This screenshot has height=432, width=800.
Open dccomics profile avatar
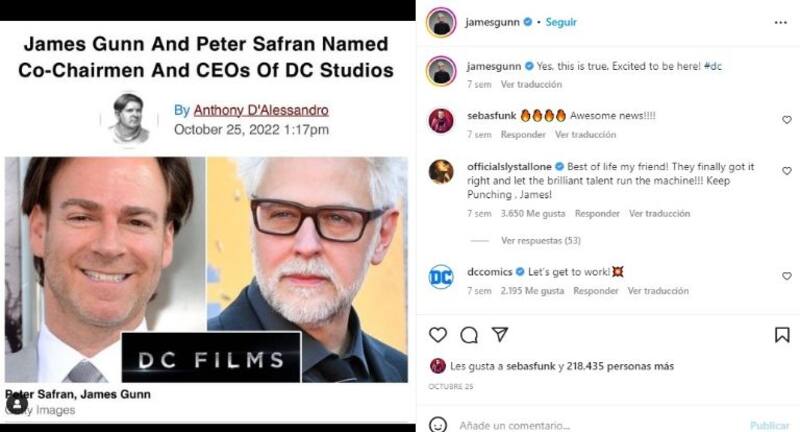pos(441,276)
